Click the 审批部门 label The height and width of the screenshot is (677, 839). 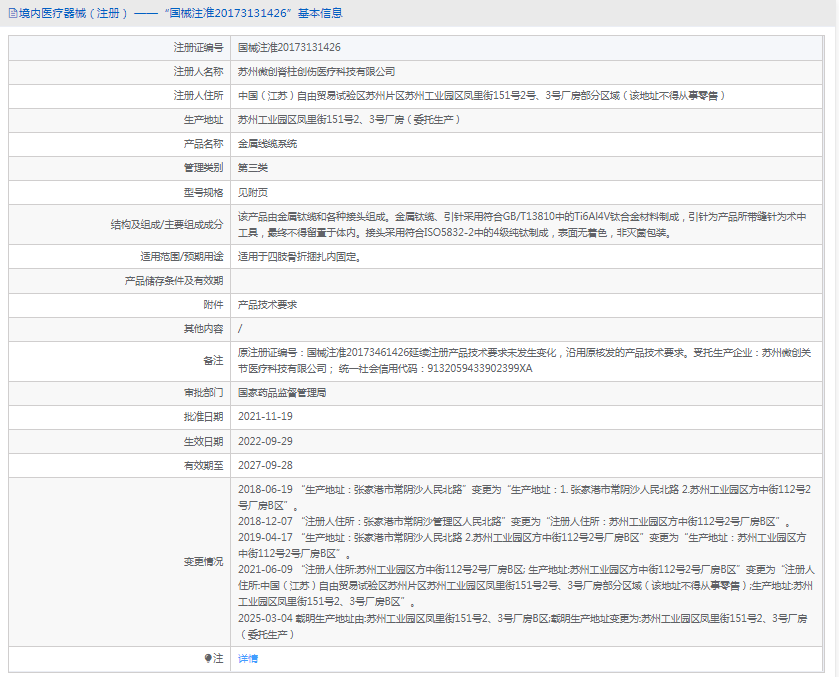click(x=203, y=393)
